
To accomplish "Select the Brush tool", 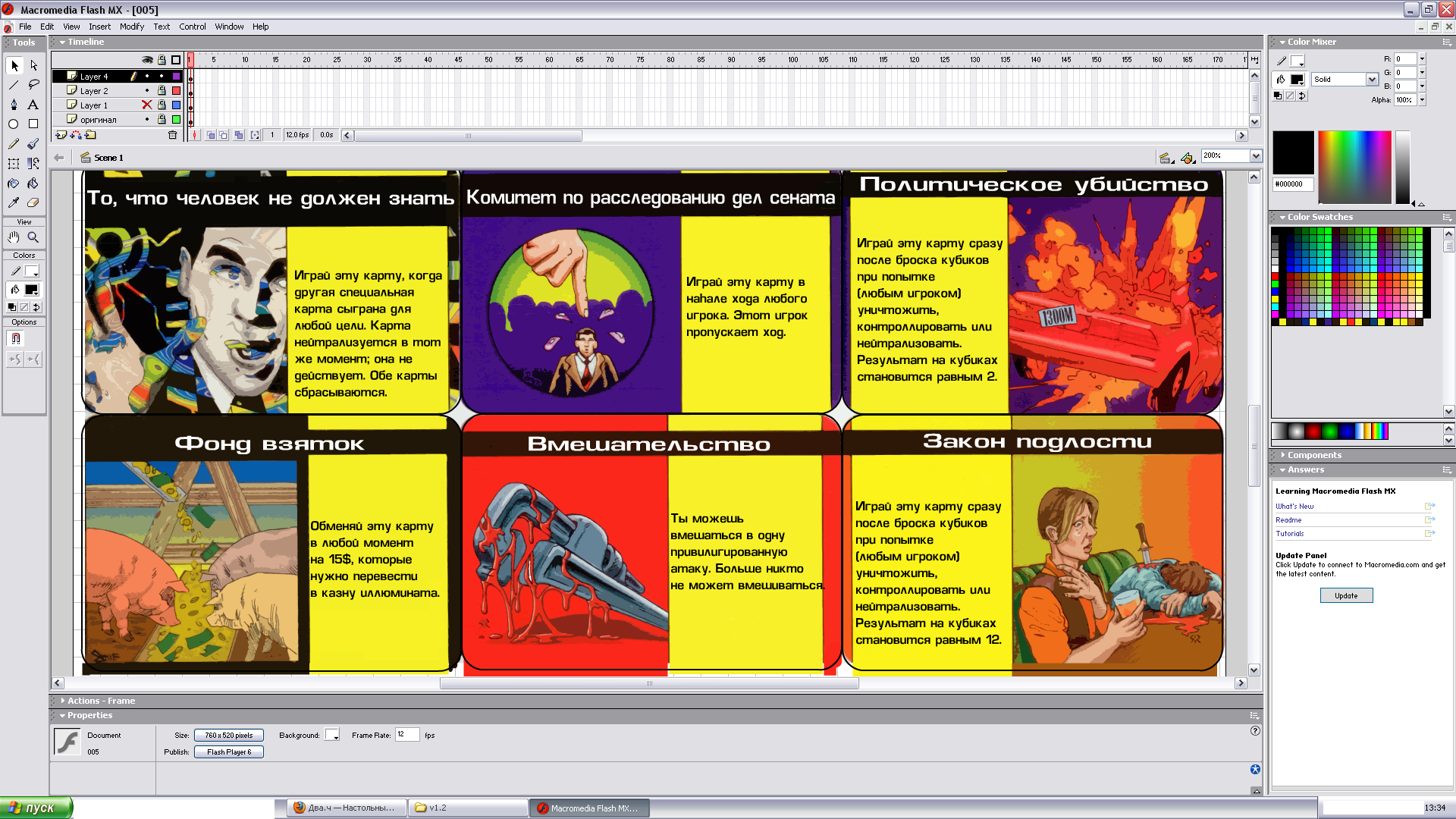I will (33, 143).
